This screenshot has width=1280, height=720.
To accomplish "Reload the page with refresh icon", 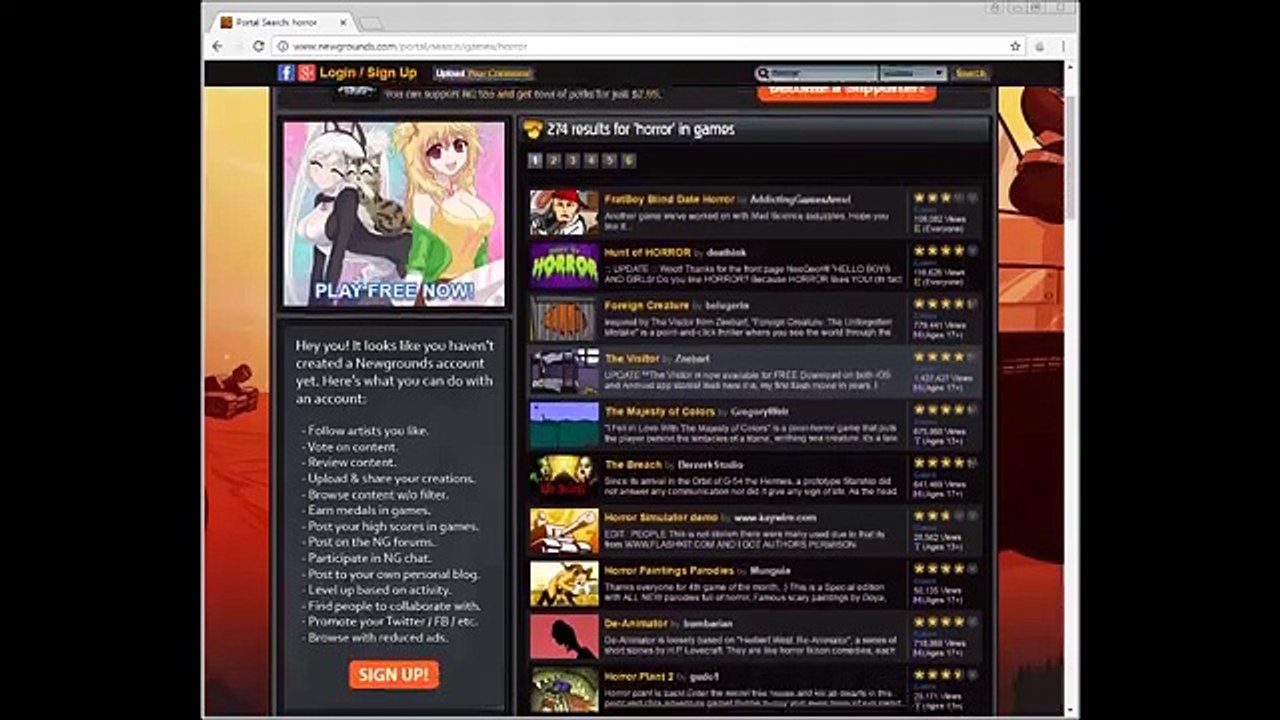I will pos(258,46).
